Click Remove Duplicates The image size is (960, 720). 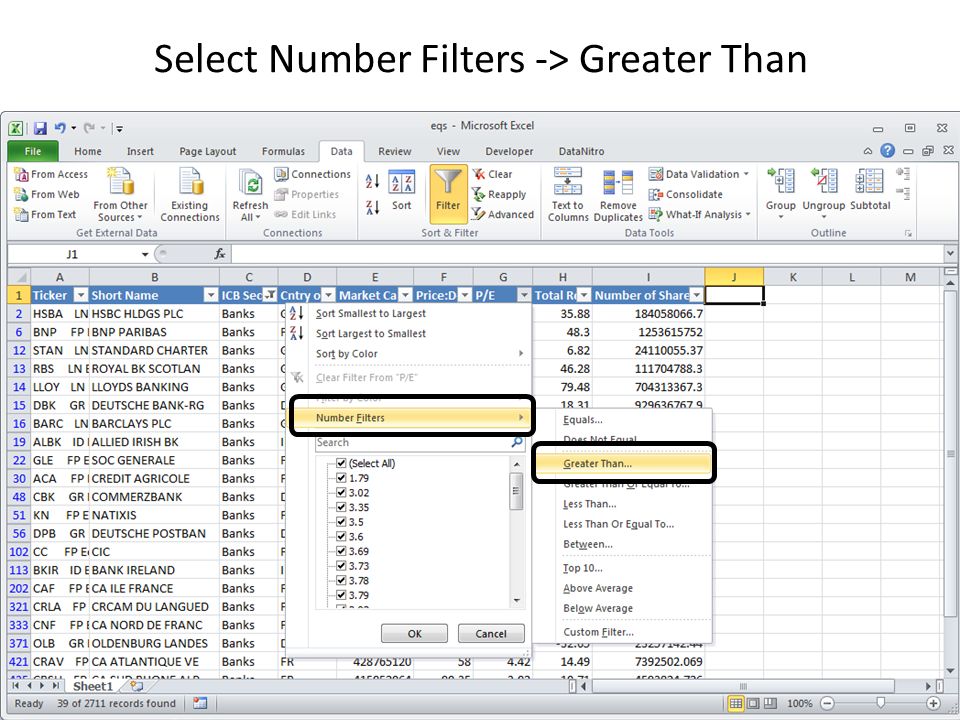[618, 194]
